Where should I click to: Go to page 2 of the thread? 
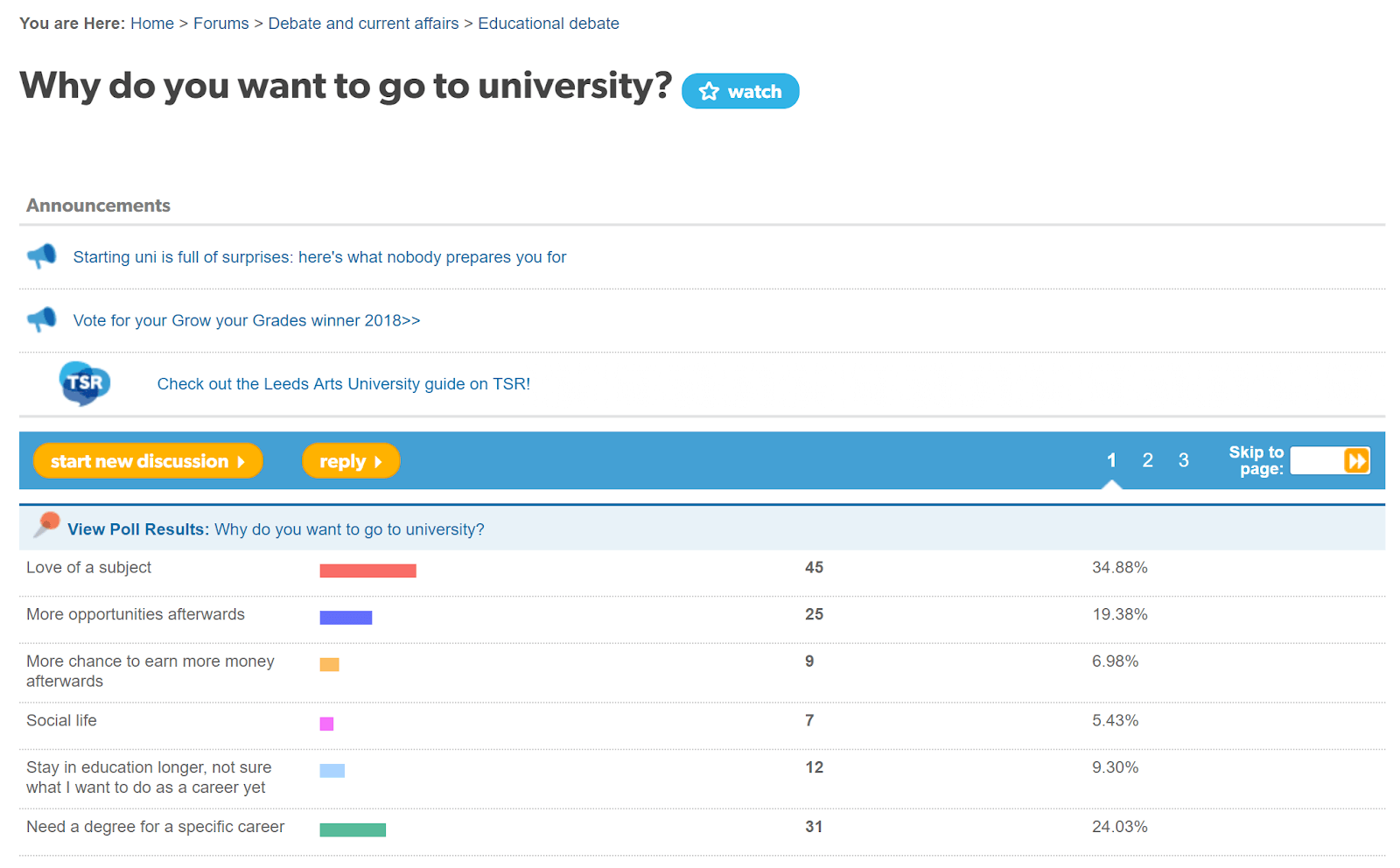(x=1147, y=460)
